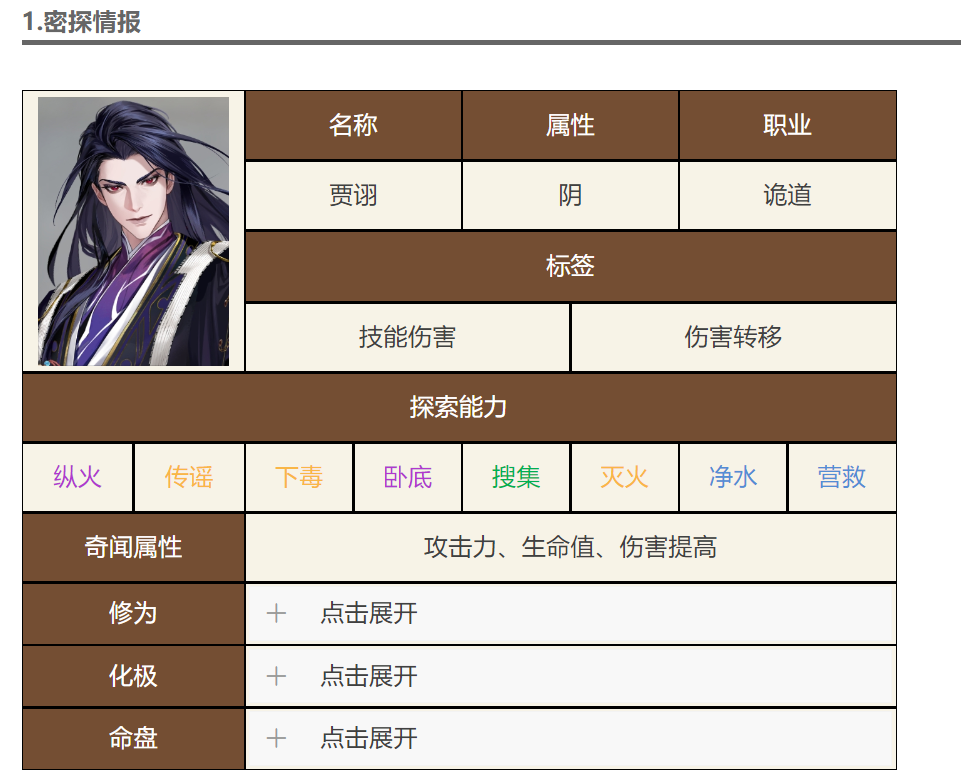This screenshot has width=961, height=784.
Task: Click the 贾诩 character portrait
Action: tap(134, 231)
